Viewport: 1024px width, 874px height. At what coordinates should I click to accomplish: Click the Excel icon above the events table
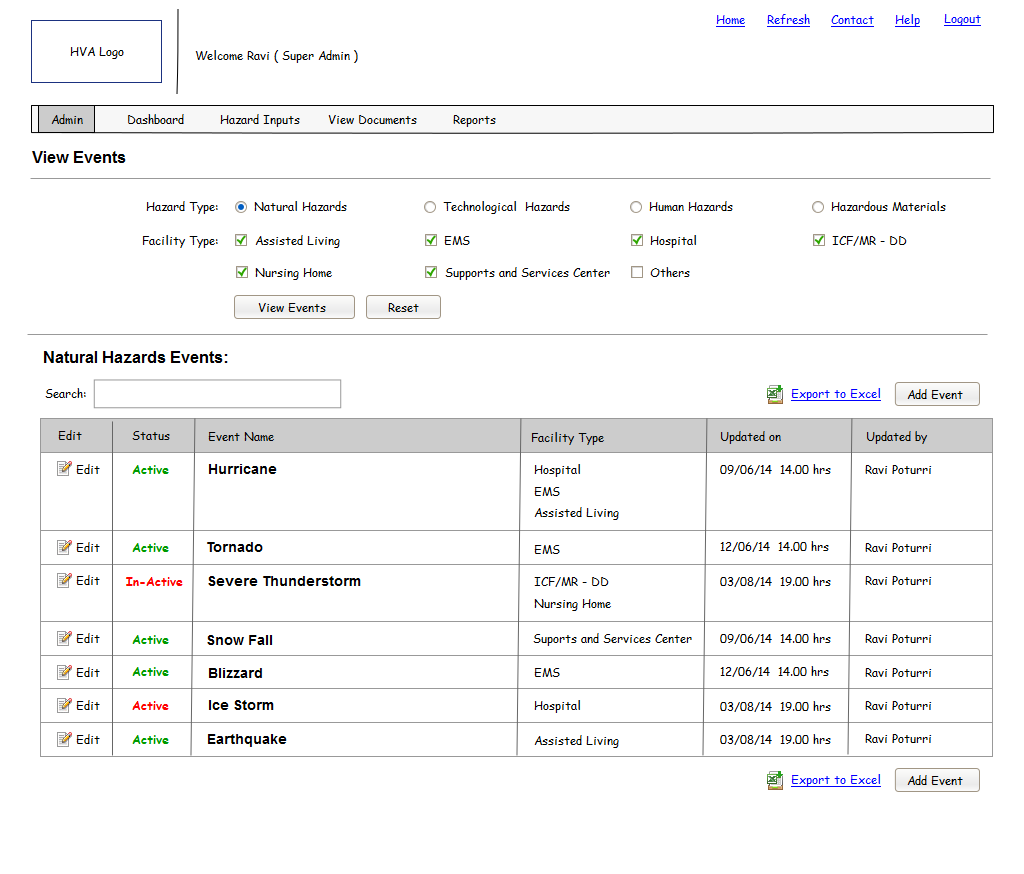[x=775, y=394]
